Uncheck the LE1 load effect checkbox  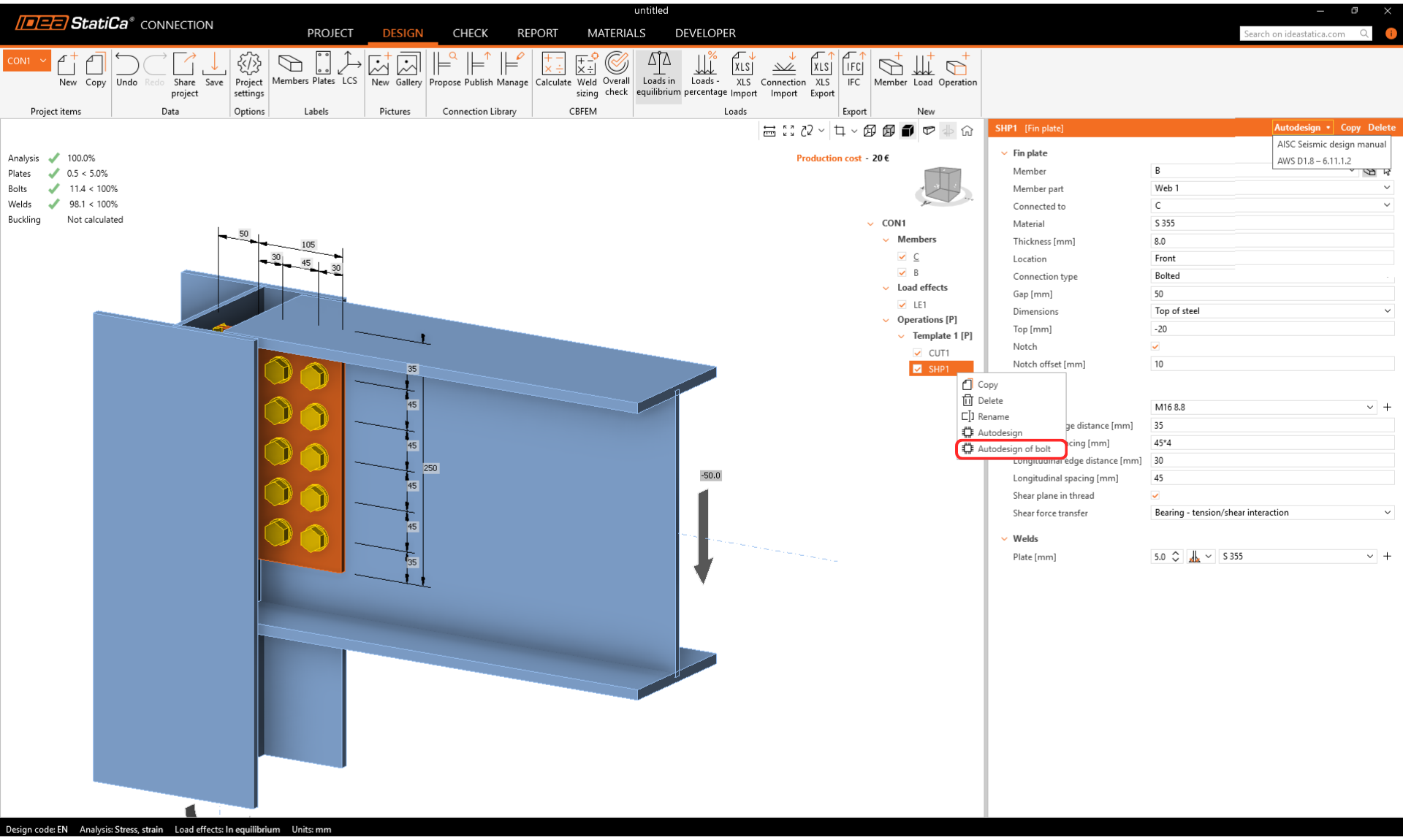pyautogui.click(x=902, y=305)
